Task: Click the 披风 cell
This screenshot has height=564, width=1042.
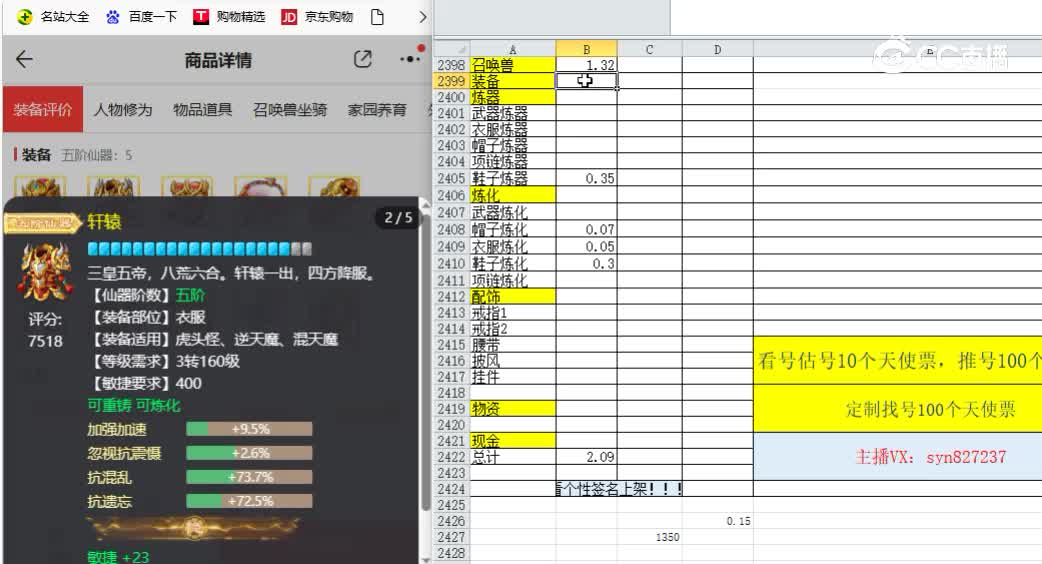Action: click(x=512, y=361)
